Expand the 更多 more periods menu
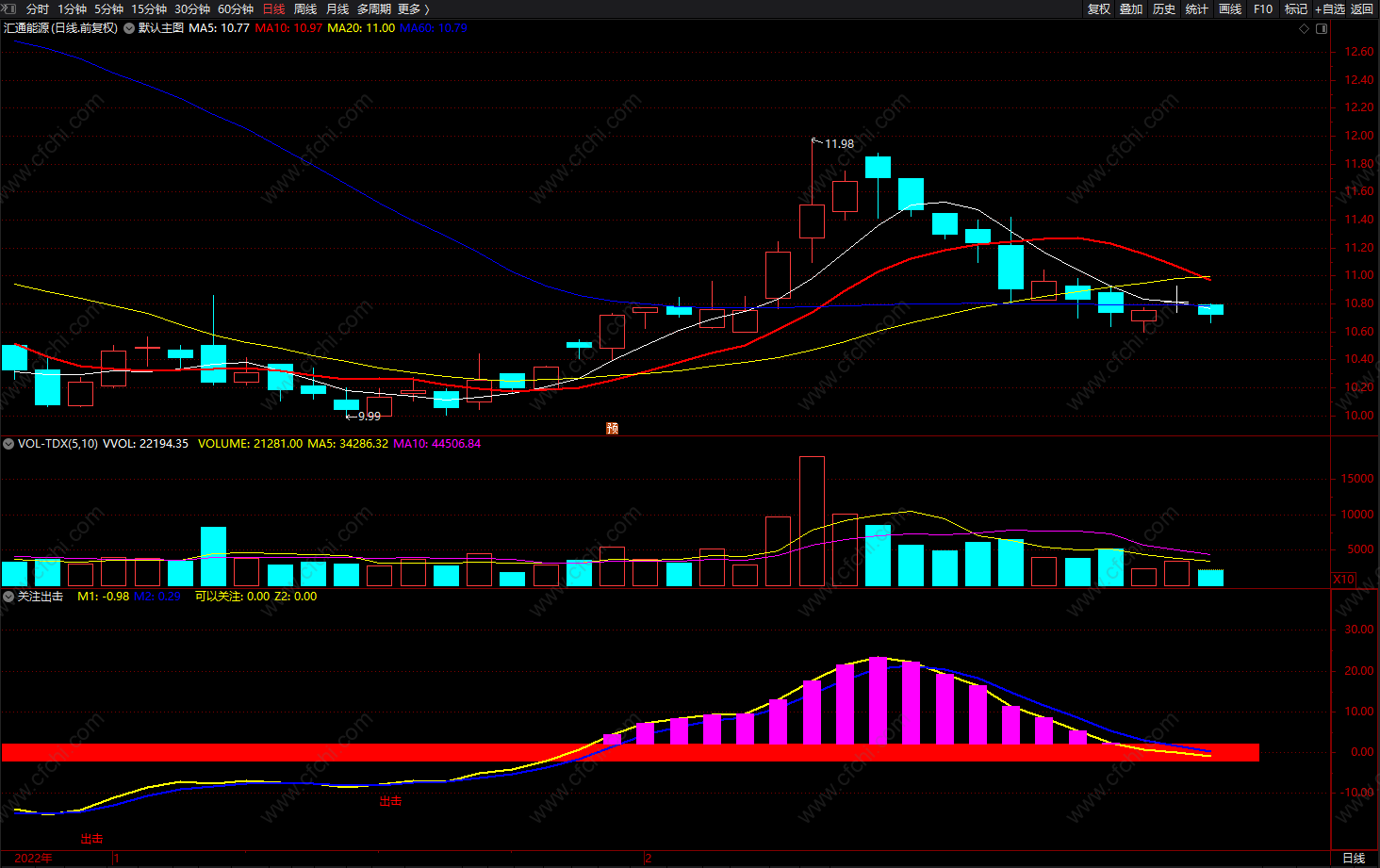The image size is (1380, 868). [x=414, y=8]
